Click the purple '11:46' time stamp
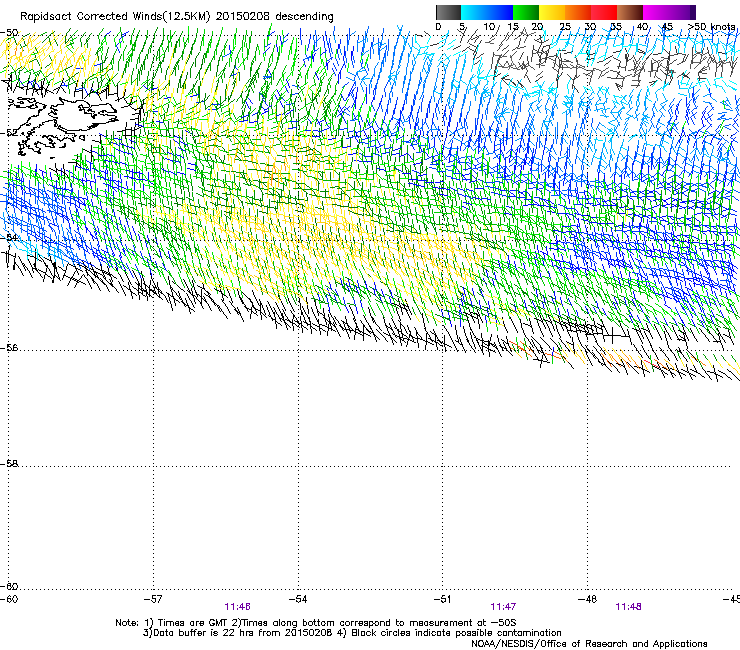740x650 pixels. 237,607
